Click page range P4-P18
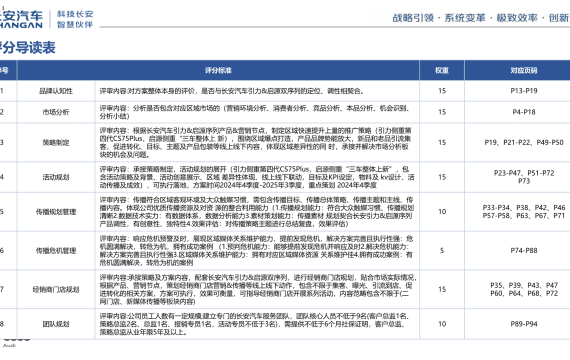The width and height of the screenshot is (570, 360). pyautogui.click(x=524, y=112)
